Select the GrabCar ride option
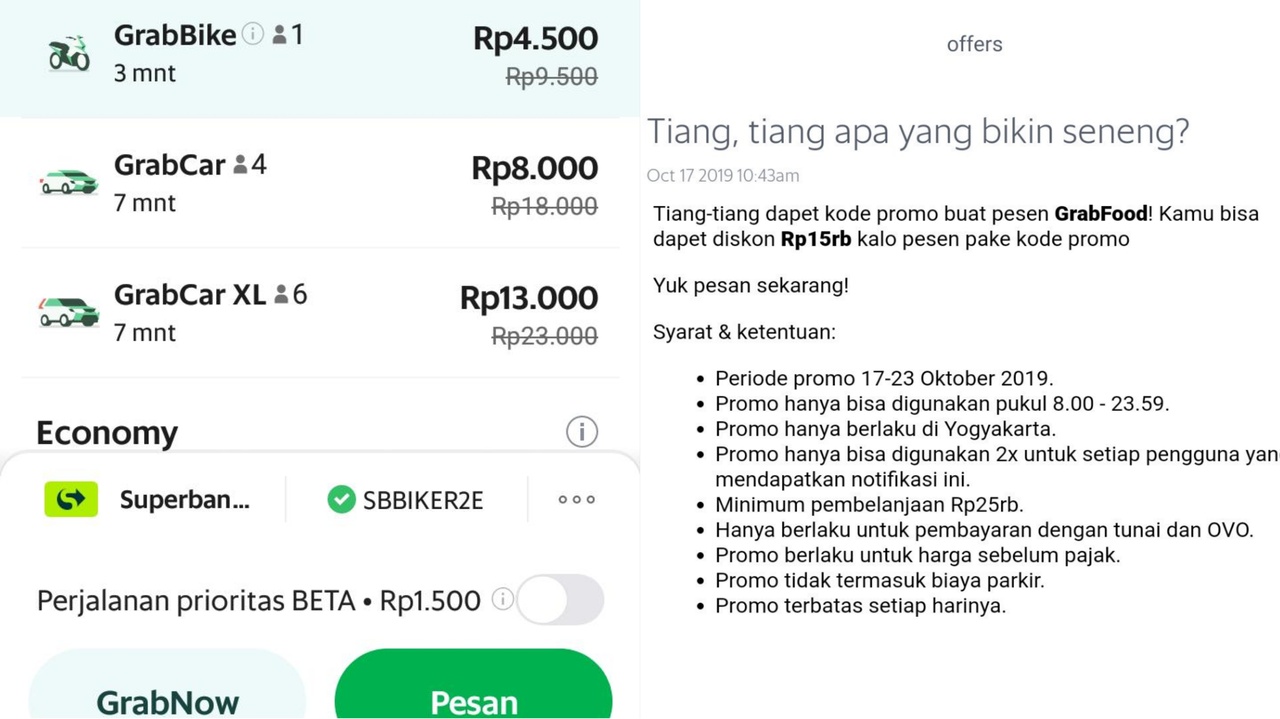1280x719 pixels. click(x=320, y=183)
